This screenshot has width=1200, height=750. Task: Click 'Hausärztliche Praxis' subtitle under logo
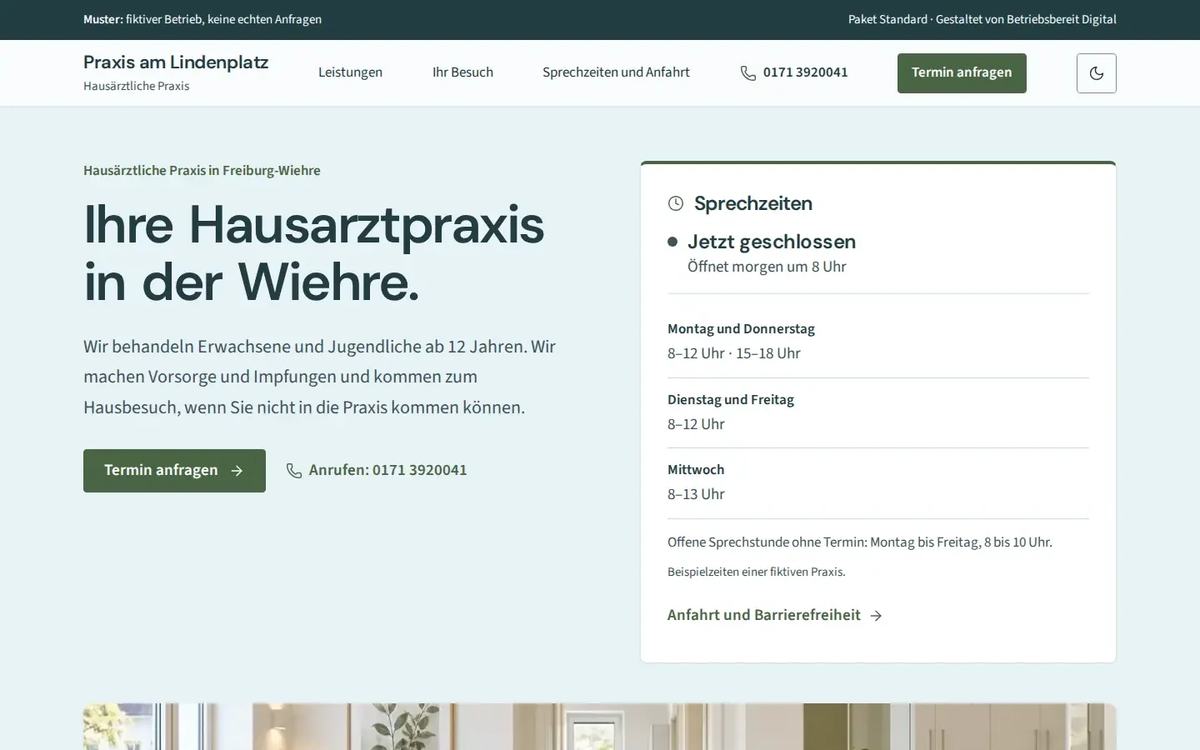coord(136,86)
